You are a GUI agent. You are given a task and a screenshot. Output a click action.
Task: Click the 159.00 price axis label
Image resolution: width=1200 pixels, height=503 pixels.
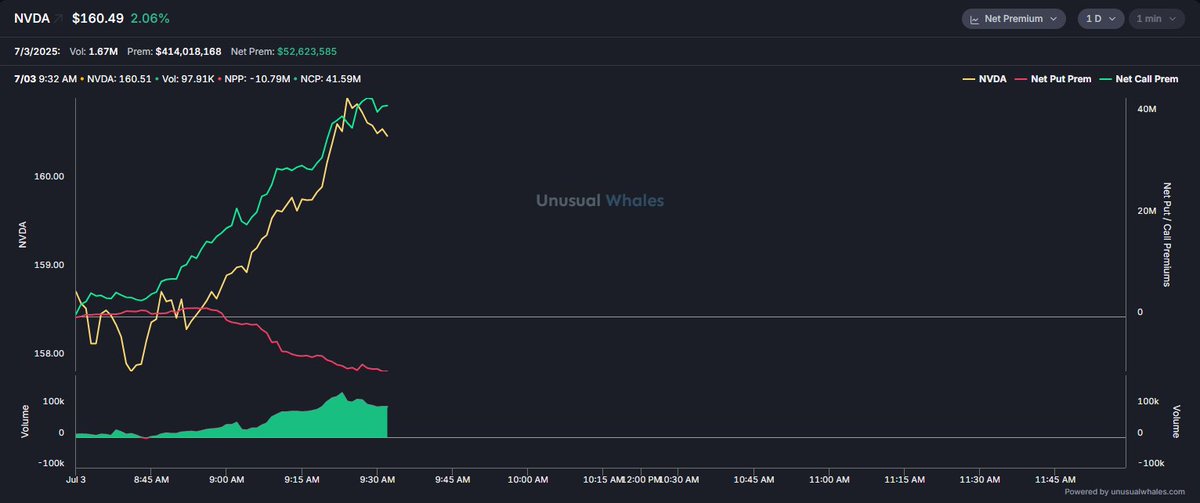coord(50,265)
